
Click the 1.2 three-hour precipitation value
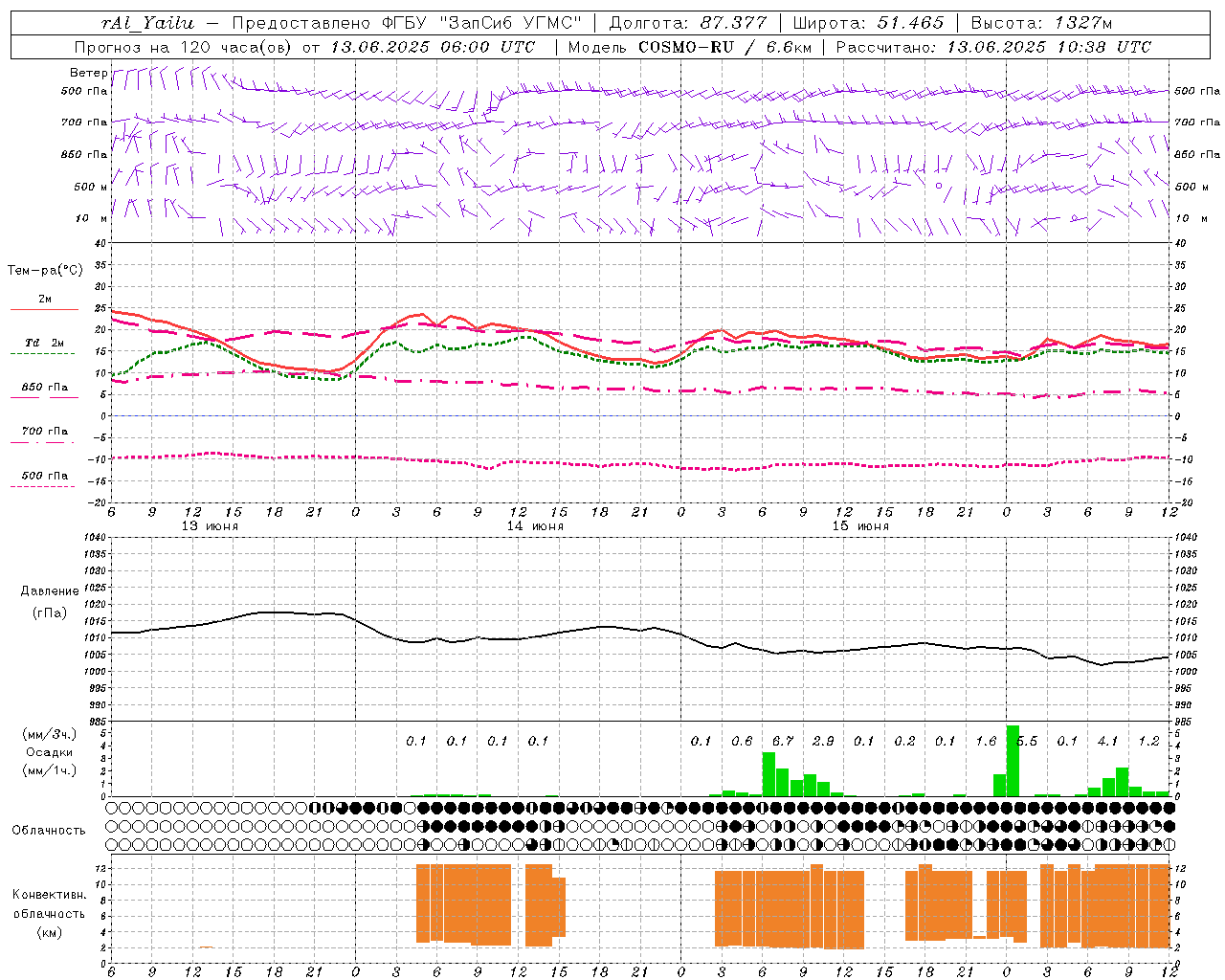pos(1148,741)
